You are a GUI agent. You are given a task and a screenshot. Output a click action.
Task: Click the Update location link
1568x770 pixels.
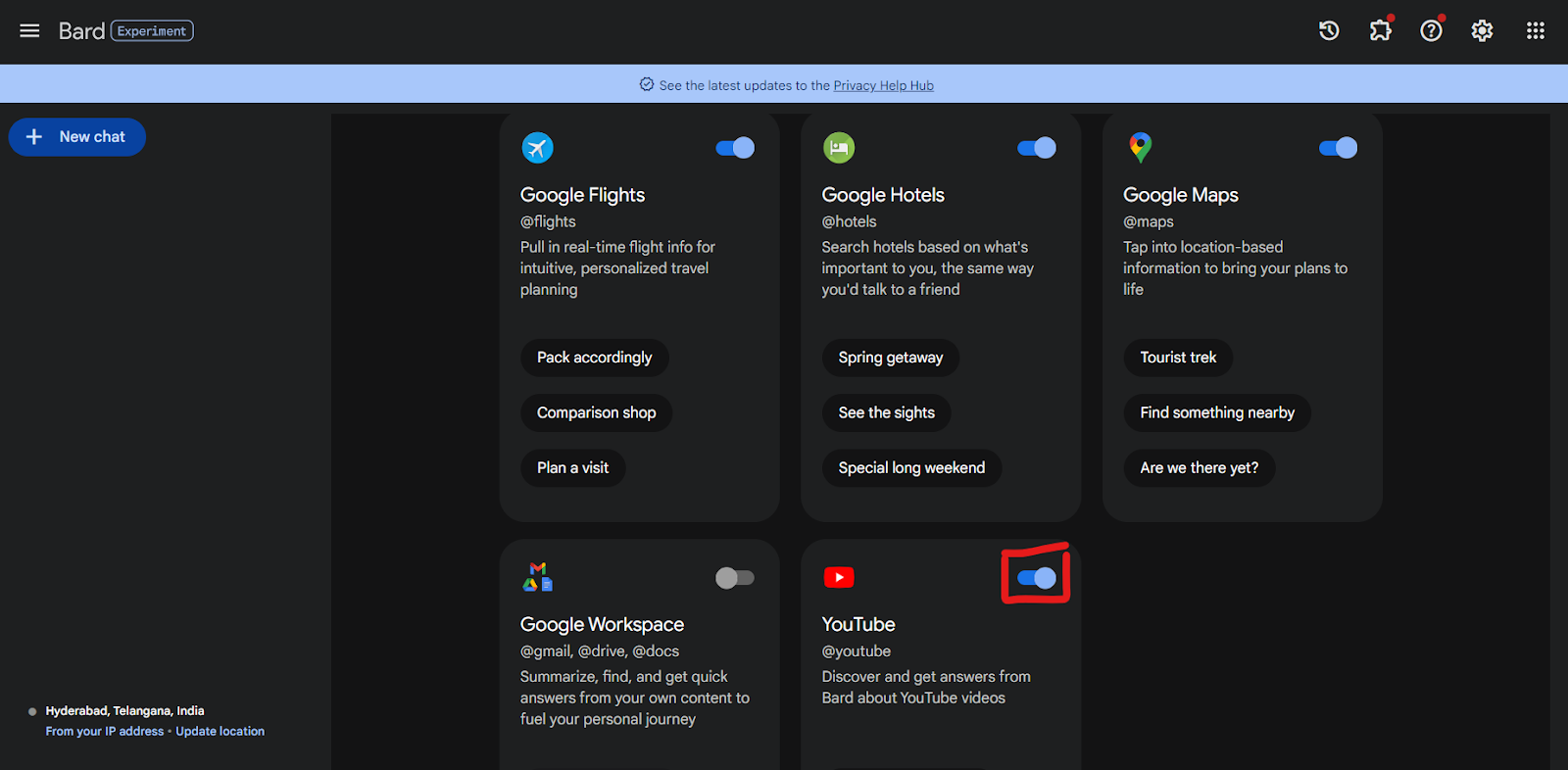(x=220, y=731)
